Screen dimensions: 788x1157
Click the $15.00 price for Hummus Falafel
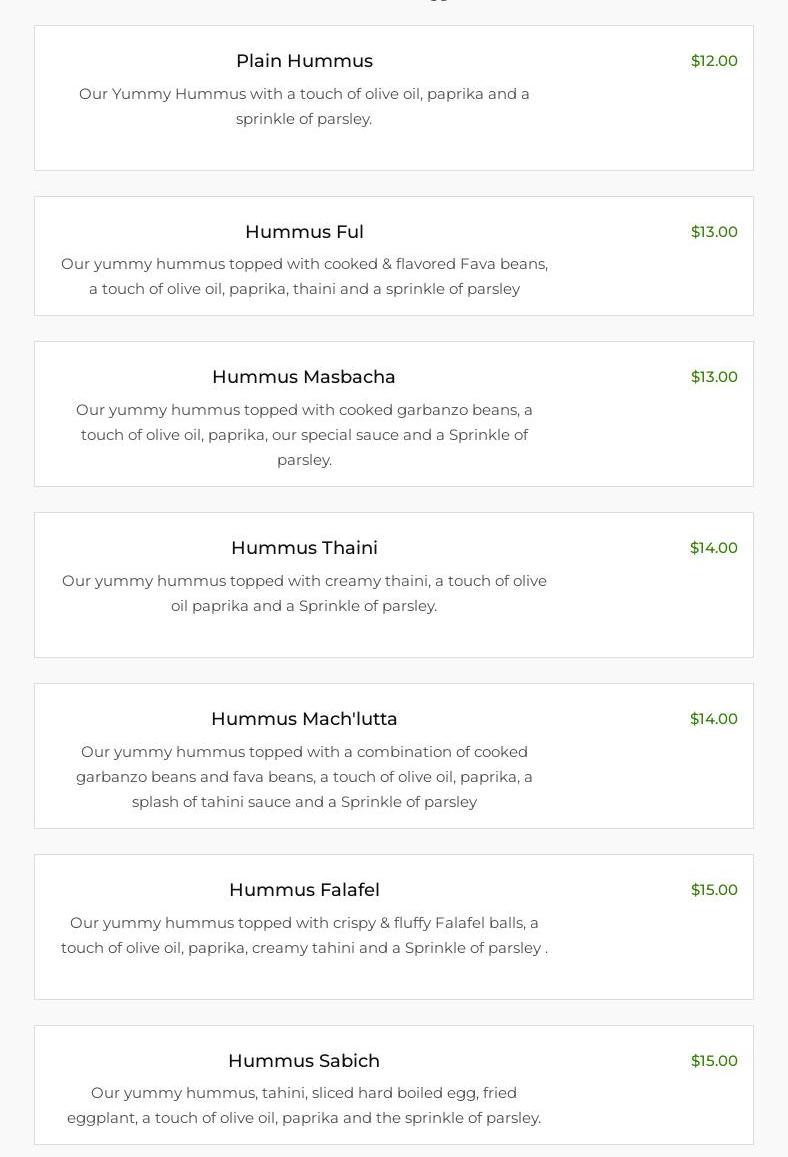click(714, 890)
